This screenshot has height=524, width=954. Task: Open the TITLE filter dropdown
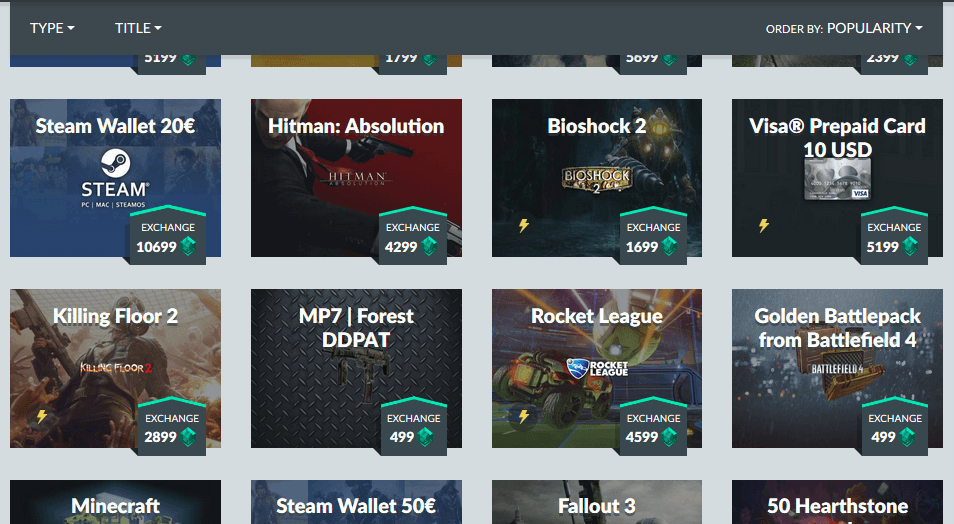click(138, 28)
